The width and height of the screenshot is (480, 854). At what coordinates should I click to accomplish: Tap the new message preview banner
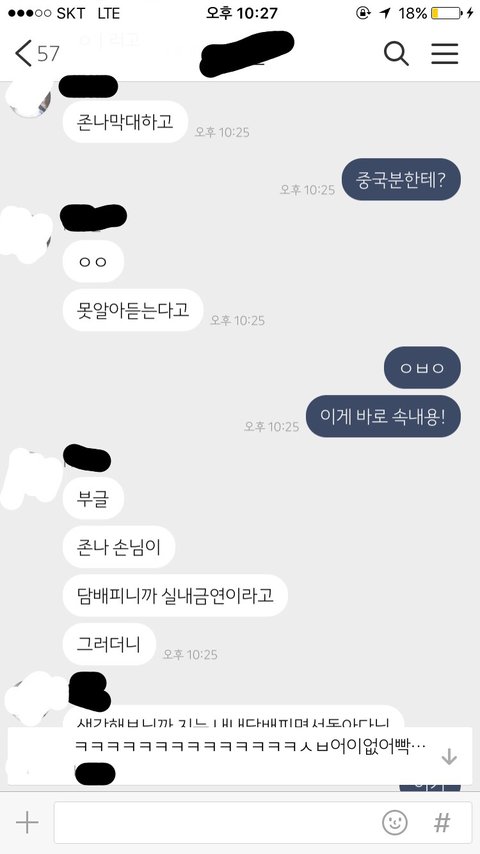click(x=240, y=755)
